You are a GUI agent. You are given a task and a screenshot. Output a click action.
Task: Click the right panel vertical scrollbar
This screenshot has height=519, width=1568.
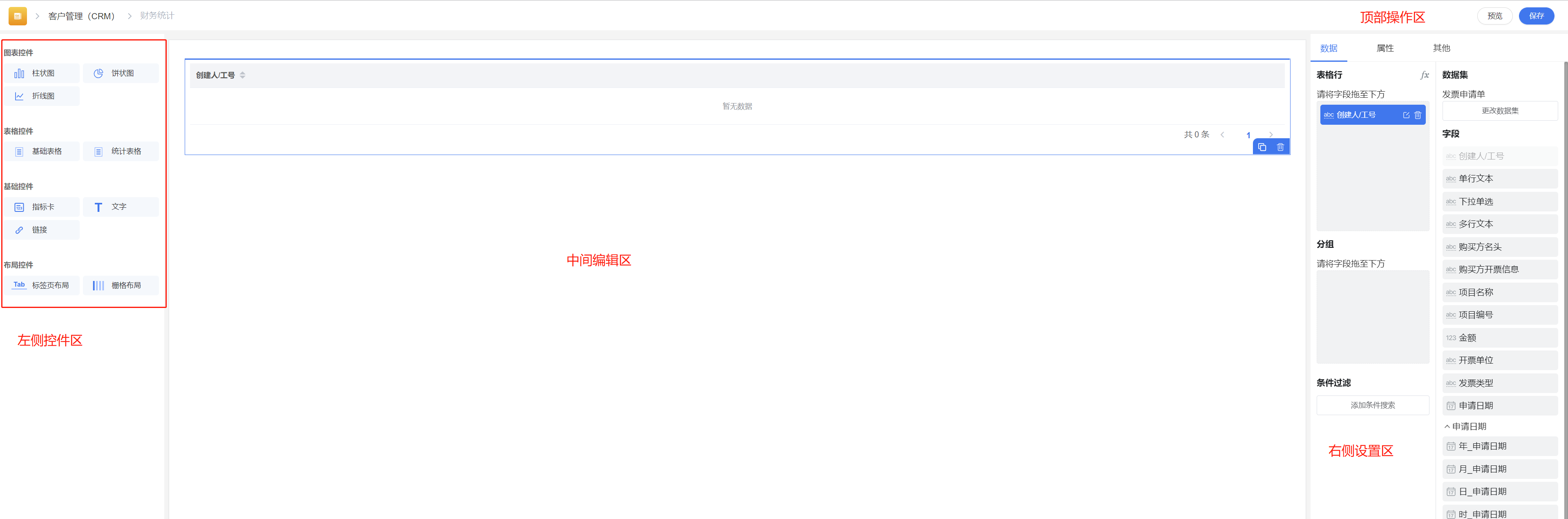(x=1566, y=289)
